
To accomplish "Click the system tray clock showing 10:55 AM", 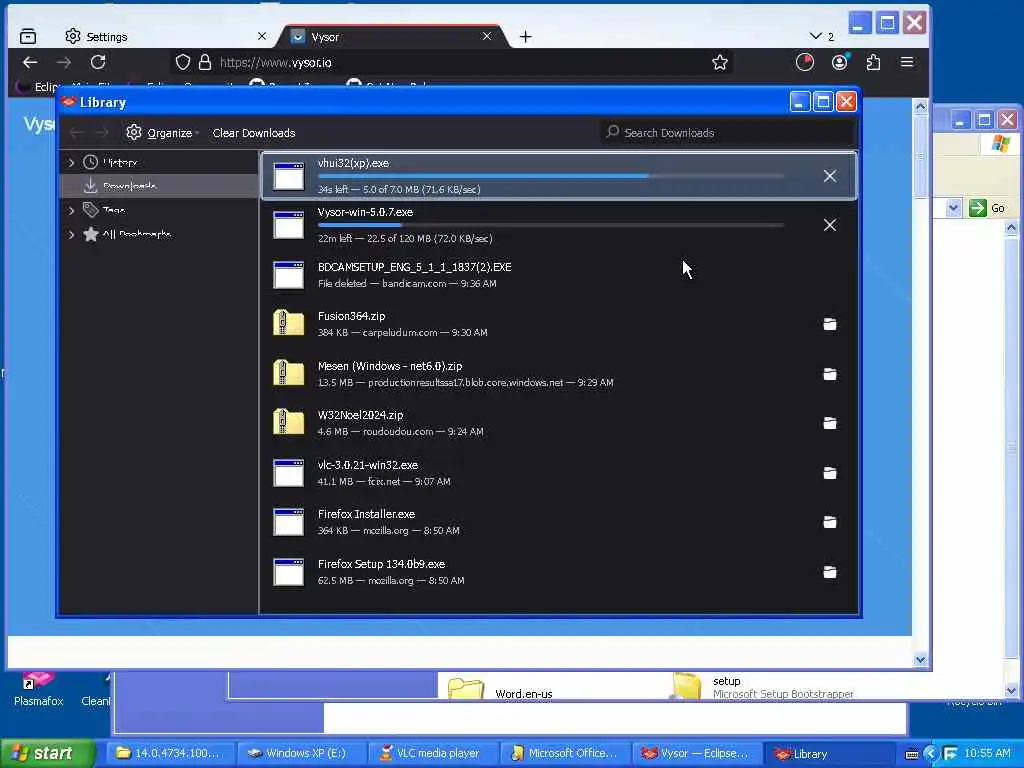I will 987,753.
